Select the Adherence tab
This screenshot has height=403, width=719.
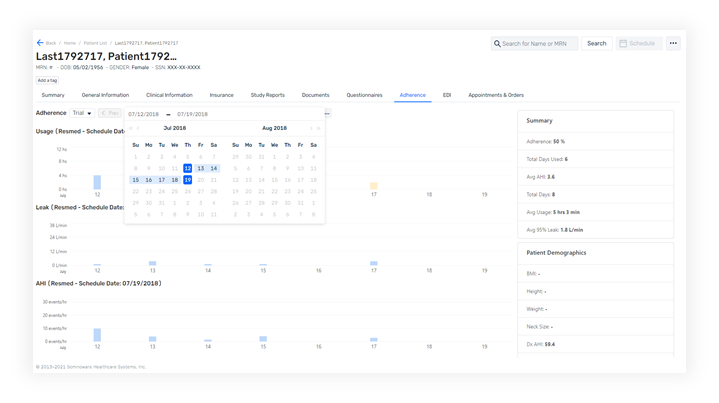(413, 95)
